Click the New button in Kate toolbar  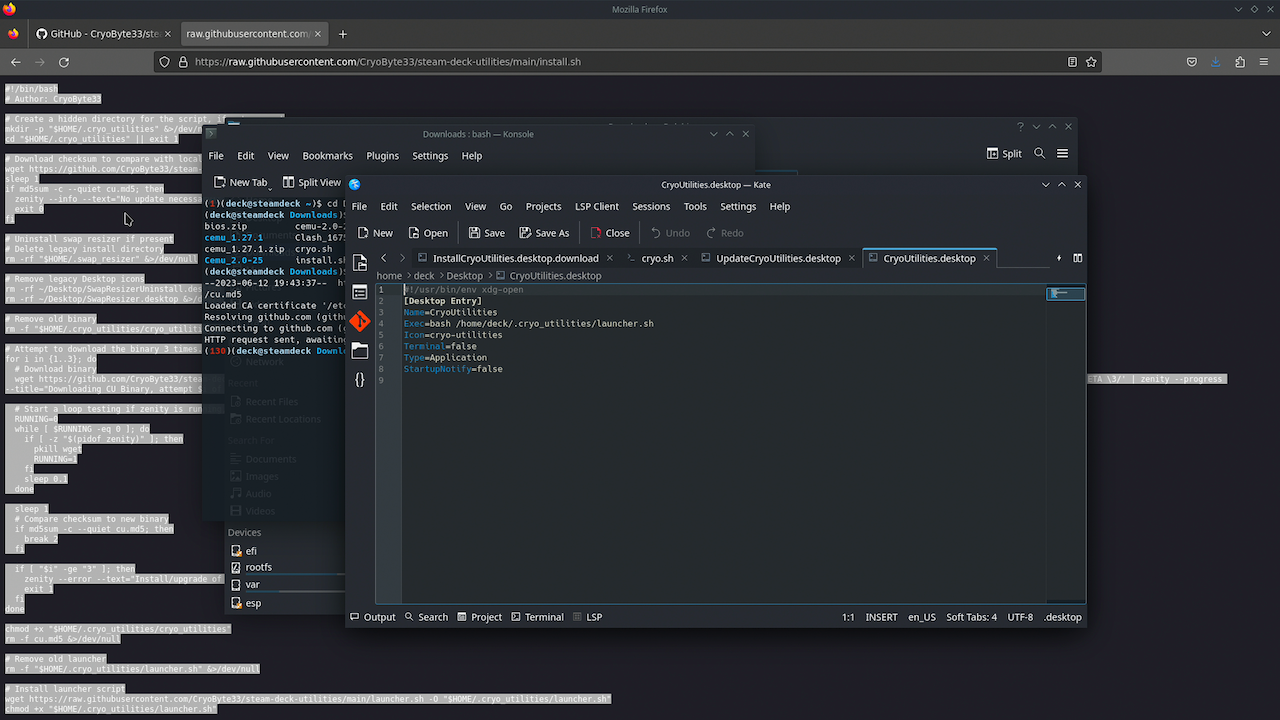[x=374, y=233]
